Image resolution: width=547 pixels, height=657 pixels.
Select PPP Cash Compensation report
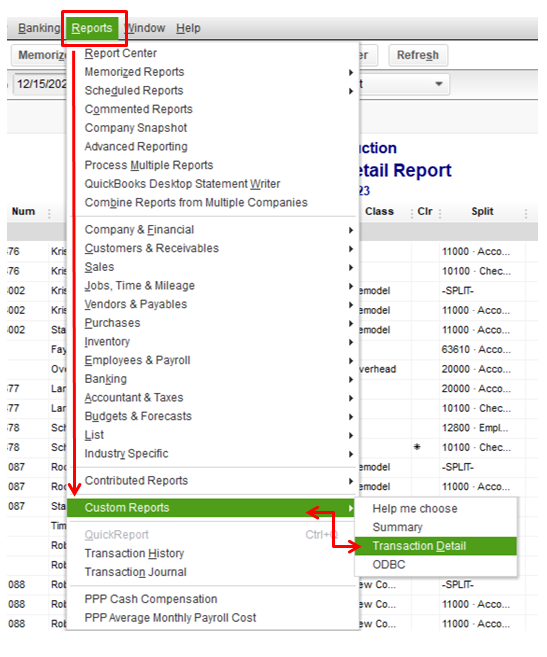[213, 599]
